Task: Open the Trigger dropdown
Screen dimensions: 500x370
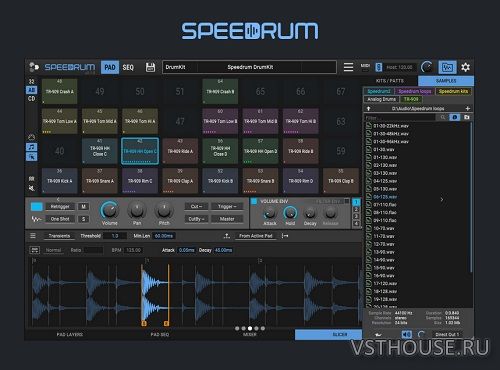Action: coord(227,207)
